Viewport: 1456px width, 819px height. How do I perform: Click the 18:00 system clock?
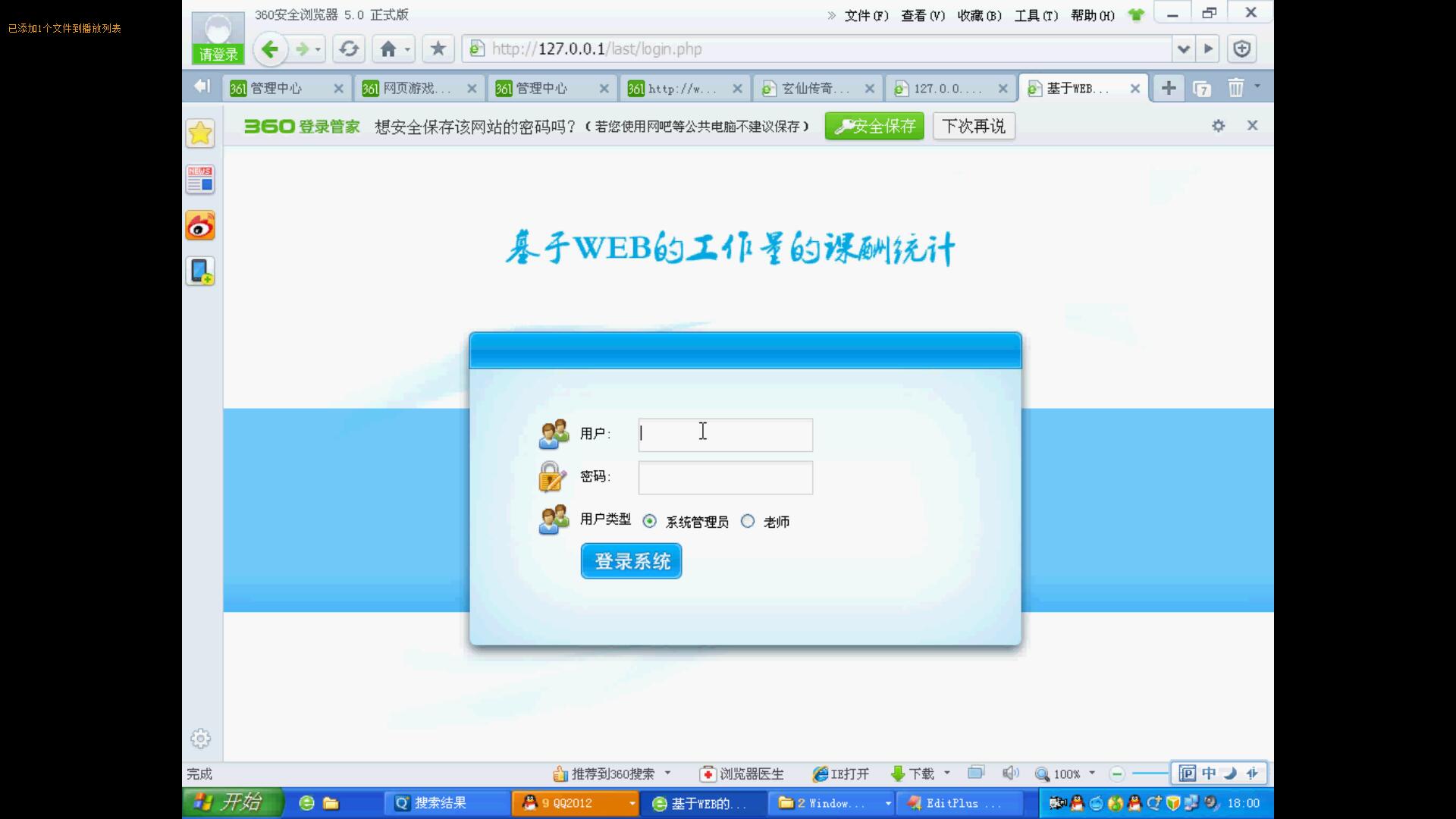(x=1244, y=803)
